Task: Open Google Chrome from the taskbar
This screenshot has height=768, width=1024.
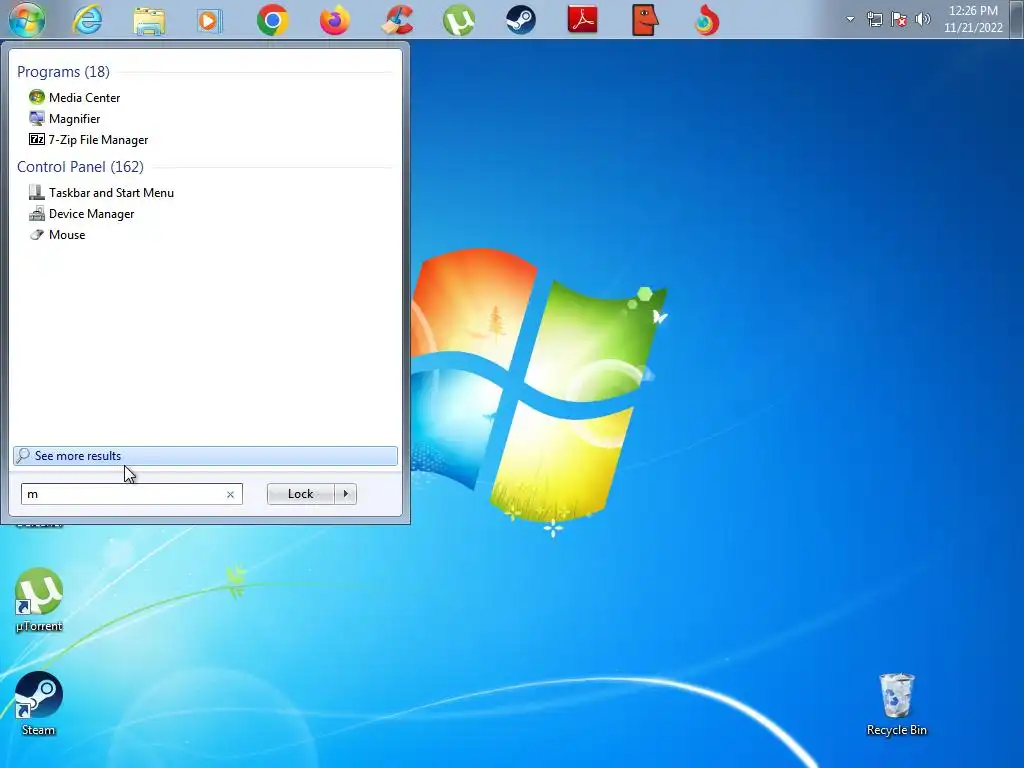Action: (272, 20)
